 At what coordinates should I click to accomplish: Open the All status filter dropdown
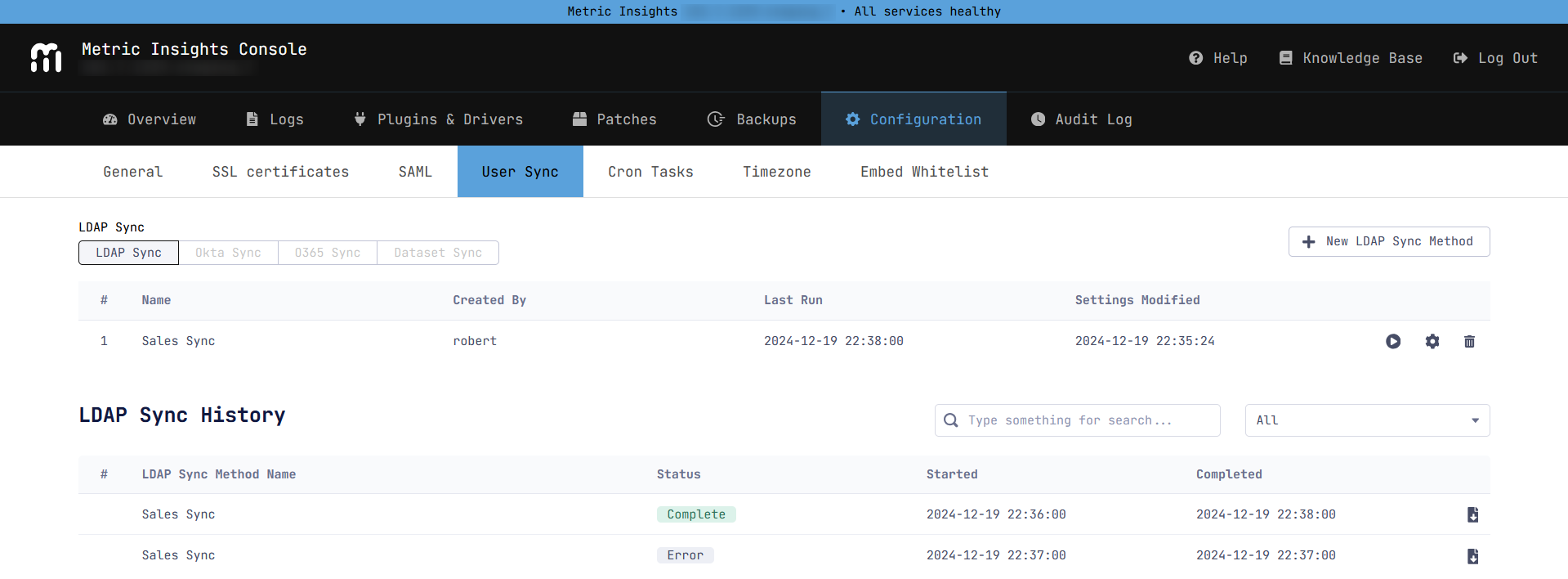(x=1367, y=420)
